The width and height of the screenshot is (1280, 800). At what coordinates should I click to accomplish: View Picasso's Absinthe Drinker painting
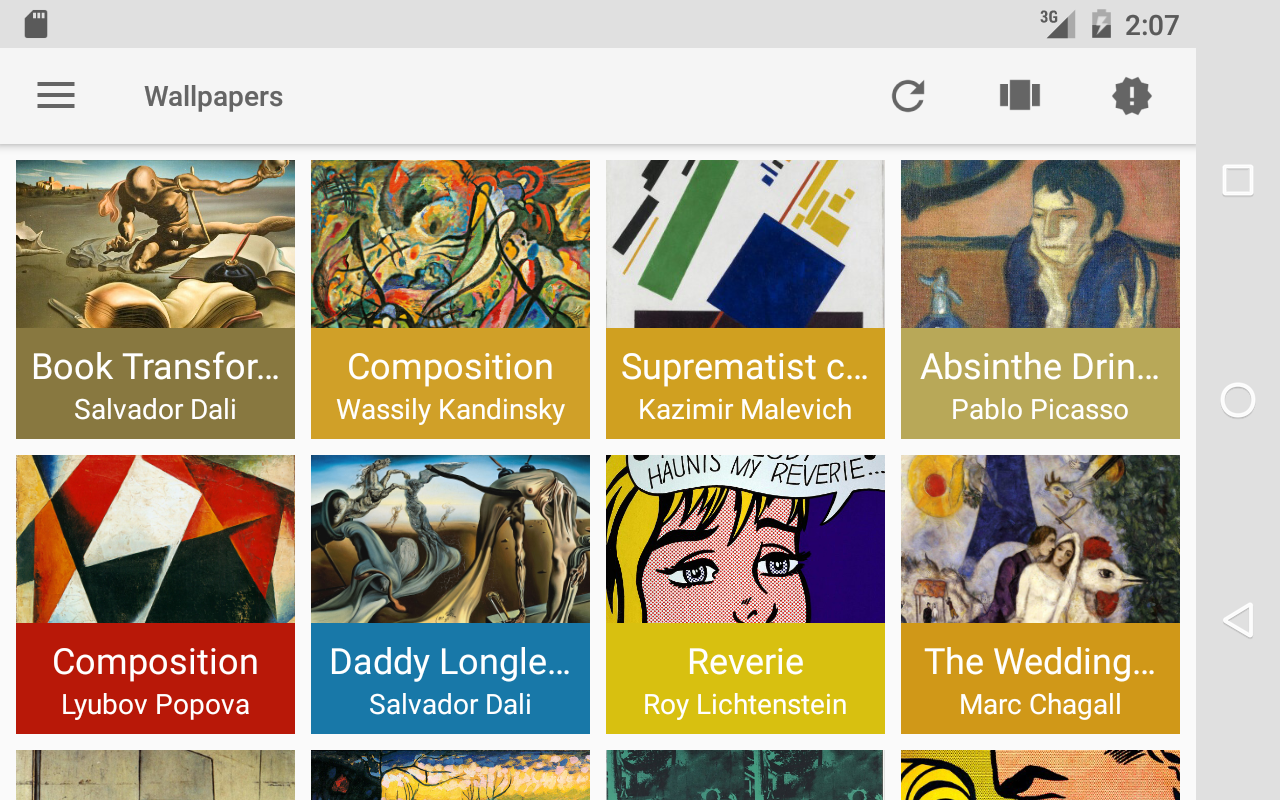(1040, 244)
